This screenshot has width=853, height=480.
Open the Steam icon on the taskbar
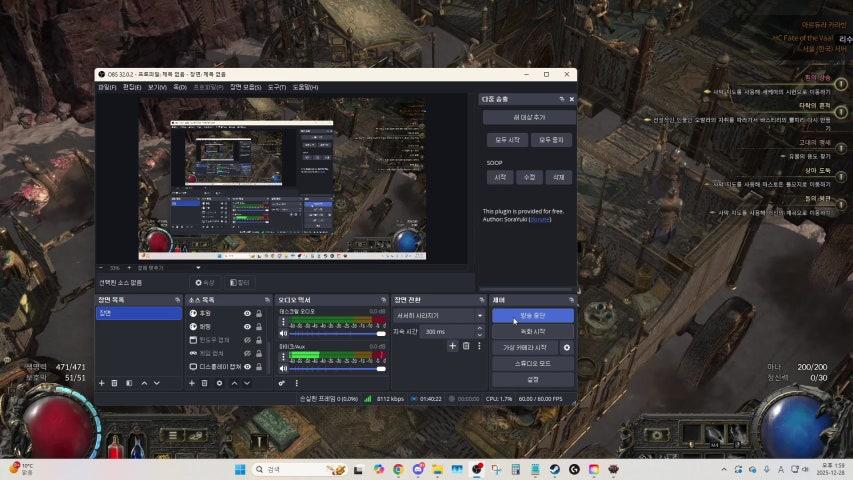(x=555, y=469)
